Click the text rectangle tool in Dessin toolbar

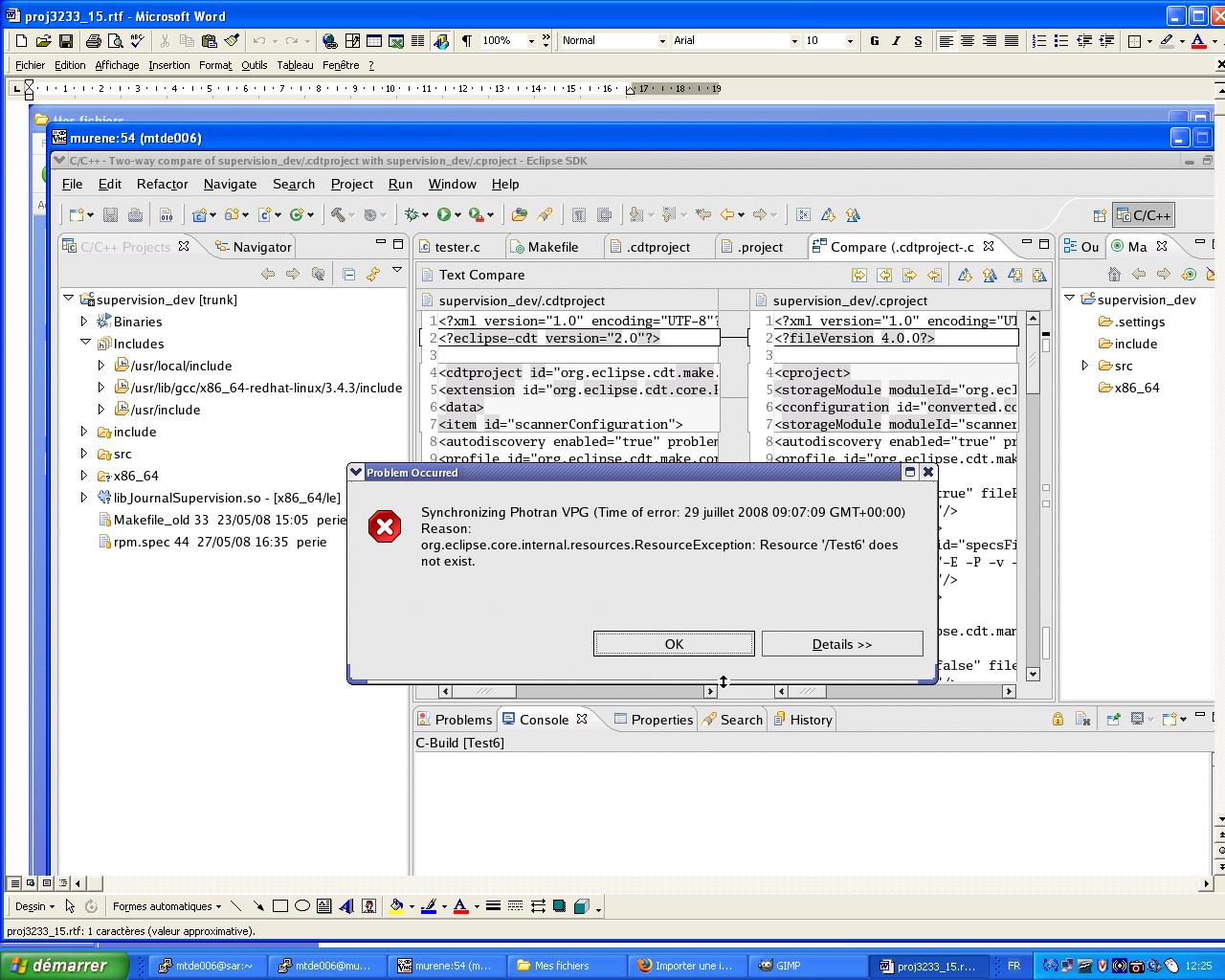pos(323,906)
